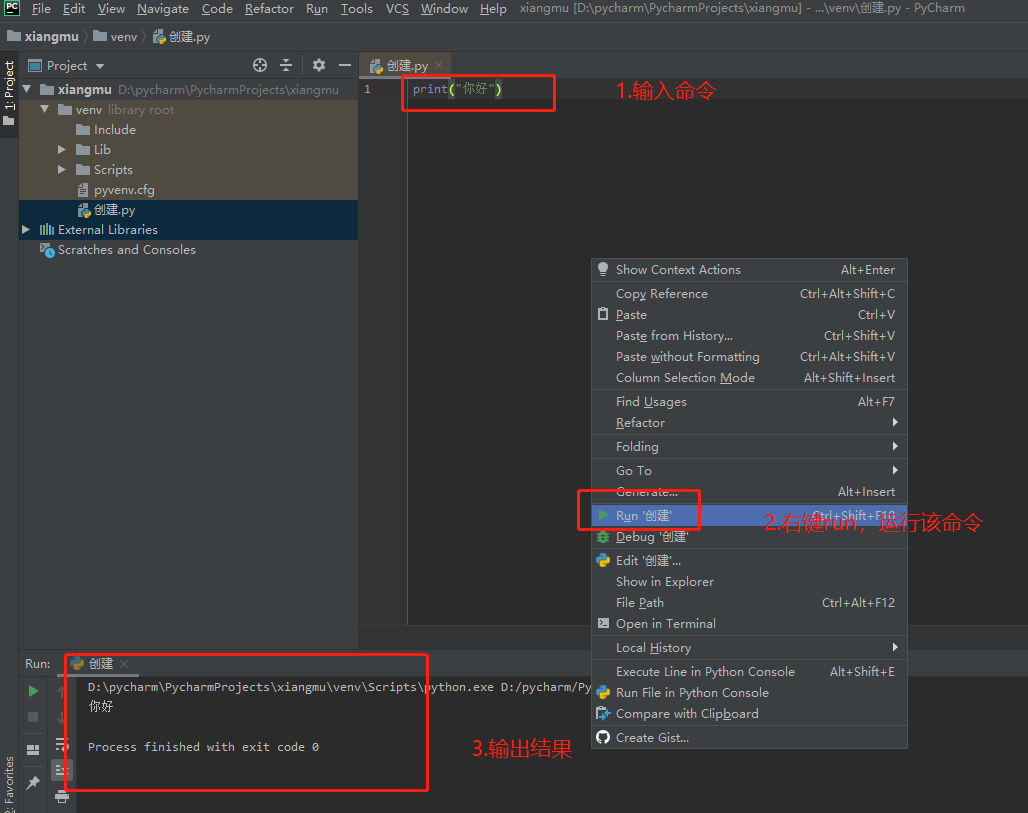Expand the Lib folder
This screenshot has height=813, width=1028.
coord(62,149)
